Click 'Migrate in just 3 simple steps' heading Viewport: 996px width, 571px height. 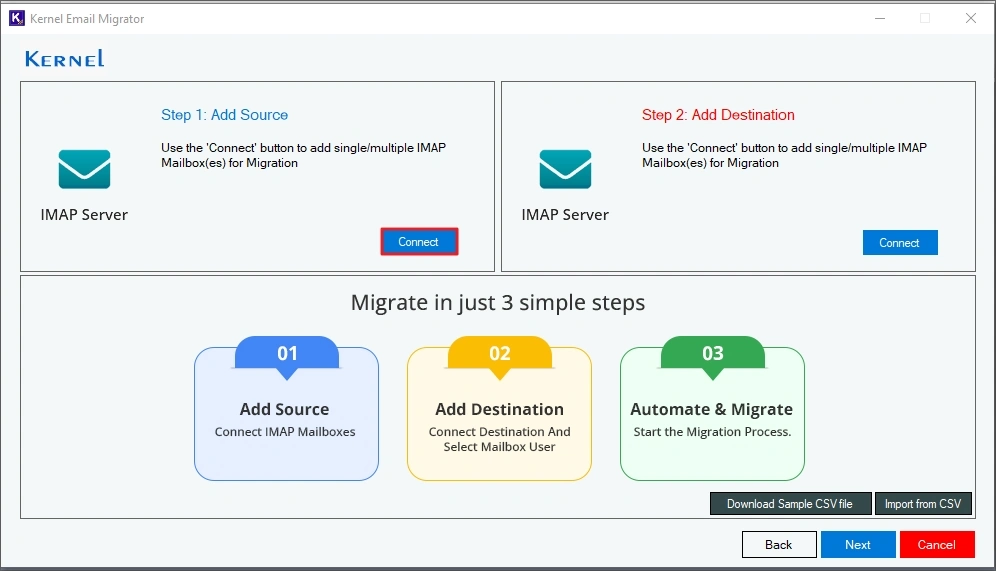[x=498, y=303]
